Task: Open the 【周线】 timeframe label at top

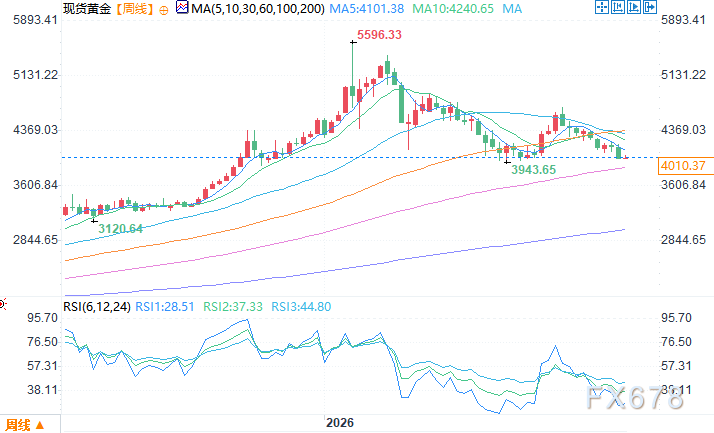Action: click(133, 9)
